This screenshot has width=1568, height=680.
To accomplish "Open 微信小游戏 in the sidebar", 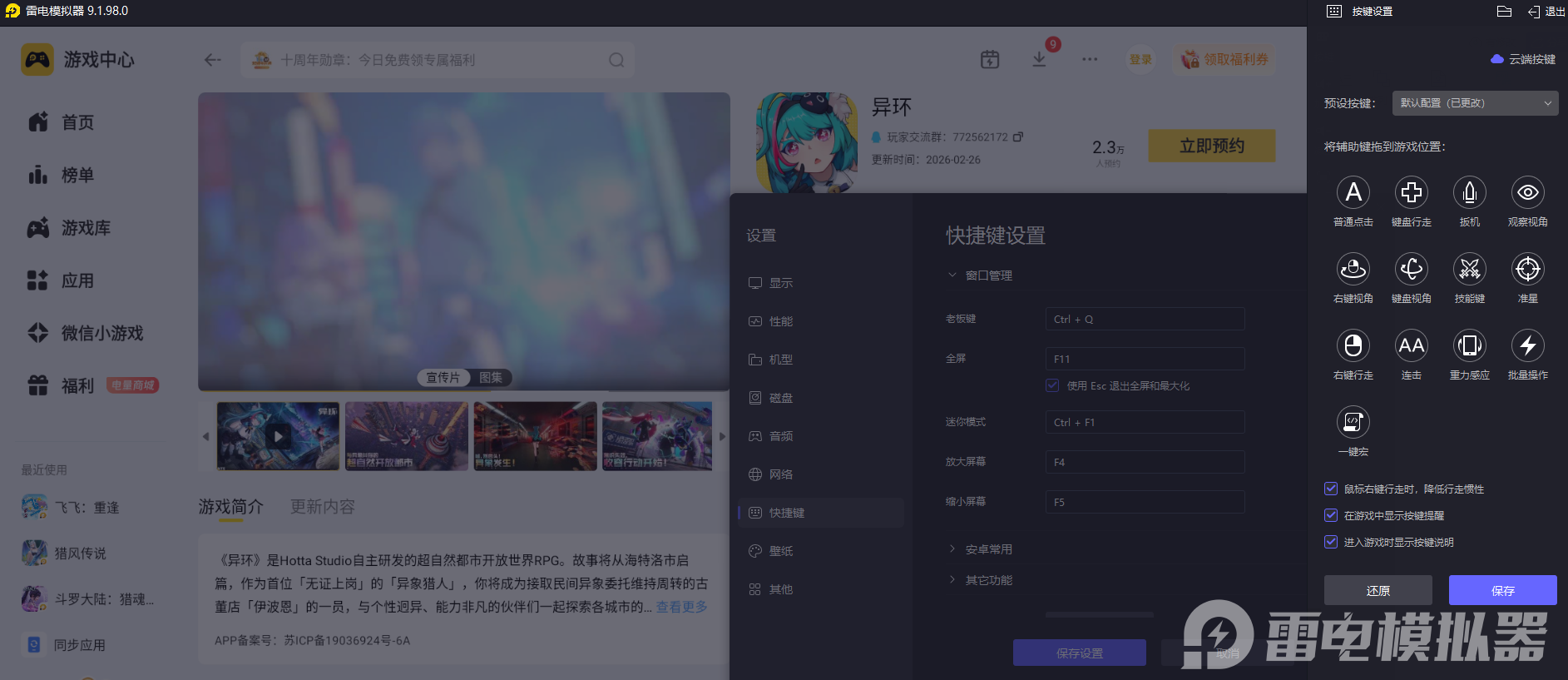I will [86, 333].
